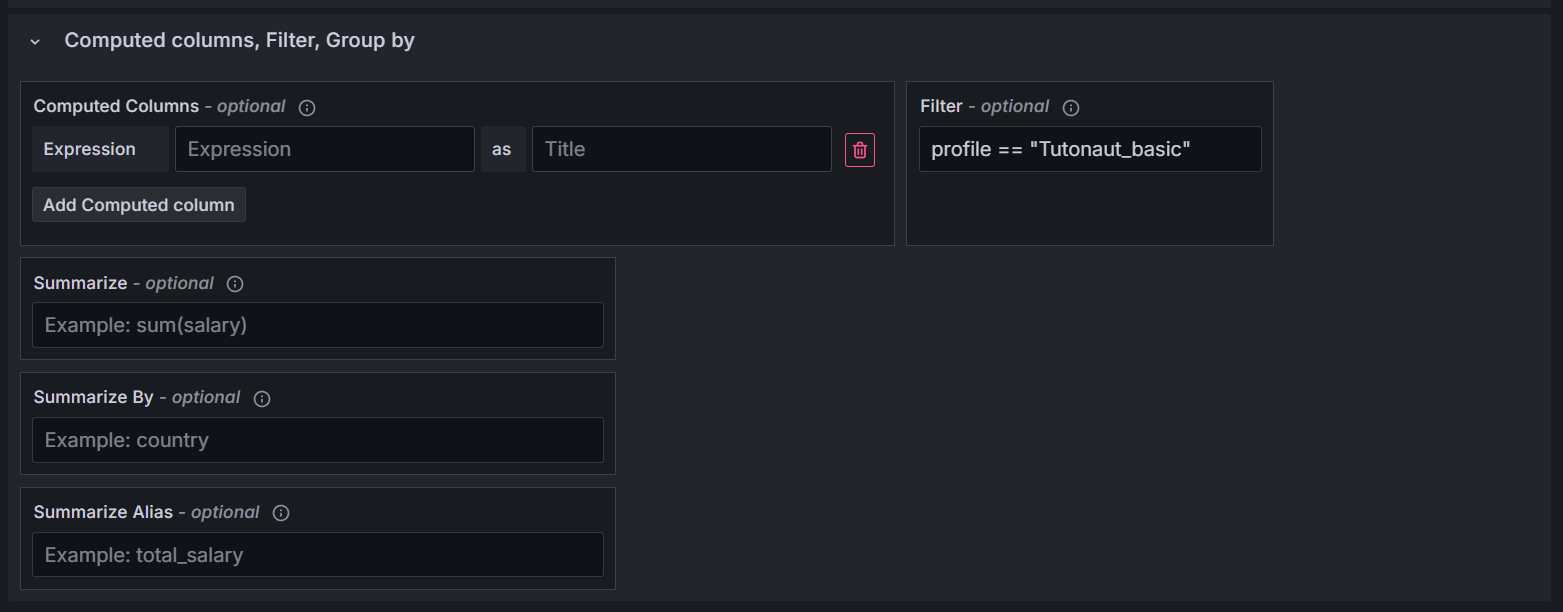This screenshot has height=612, width=1563.
Task: Click the Summarize Alias info icon
Action: (281, 513)
